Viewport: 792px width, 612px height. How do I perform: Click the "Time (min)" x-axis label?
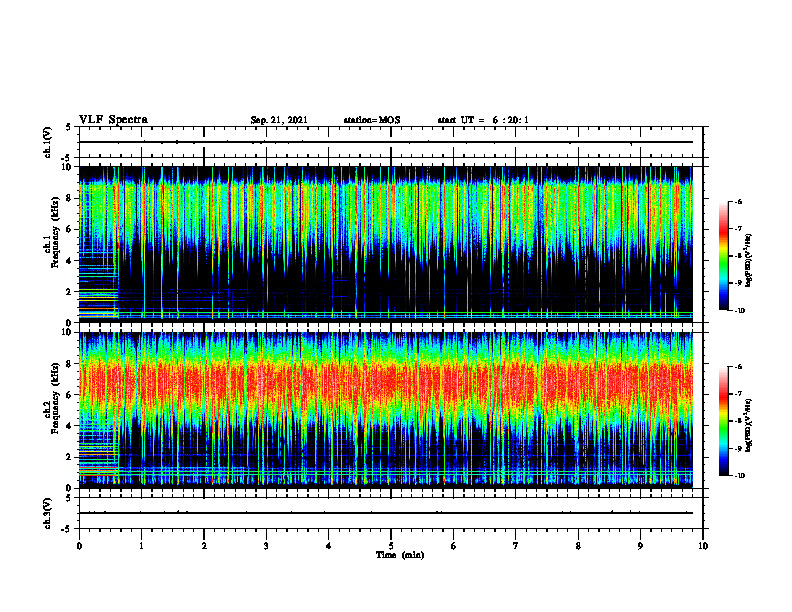400,555
